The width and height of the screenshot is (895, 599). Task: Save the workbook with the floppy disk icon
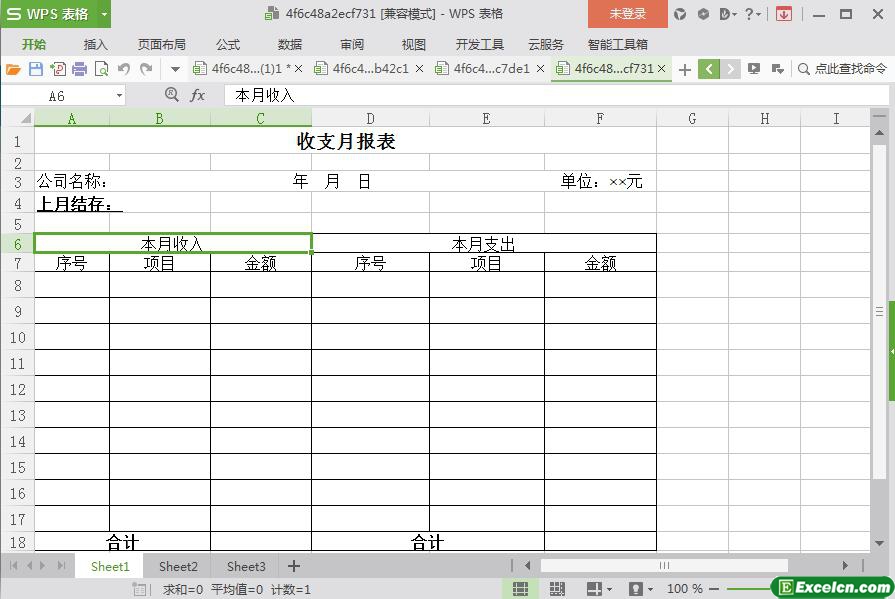pos(35,69)
